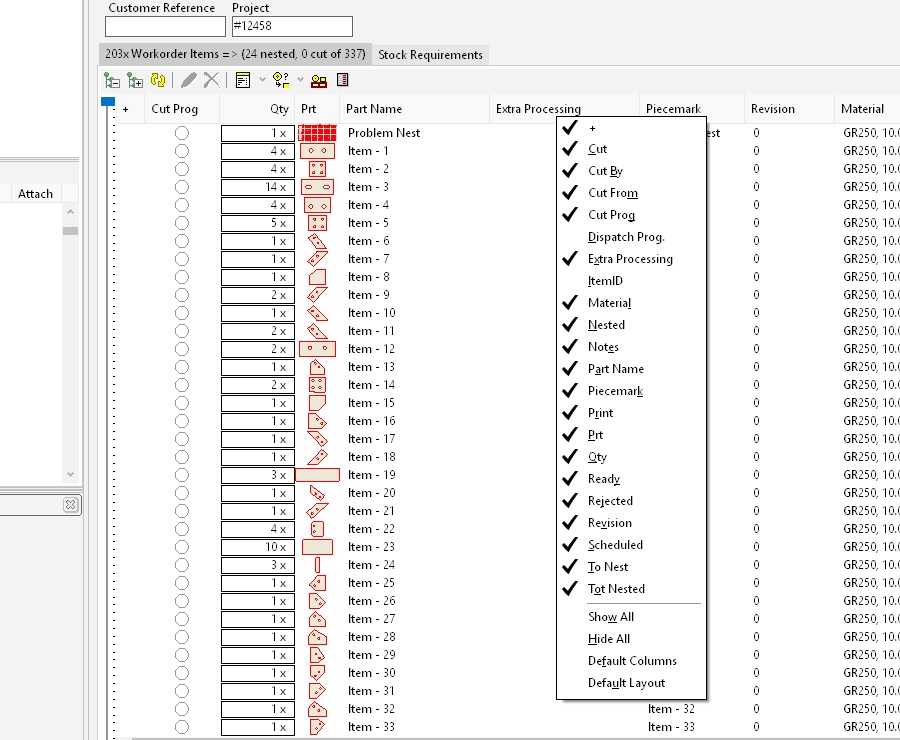Toggle Cut Prog circle for Item - 10

pos(182,313)
